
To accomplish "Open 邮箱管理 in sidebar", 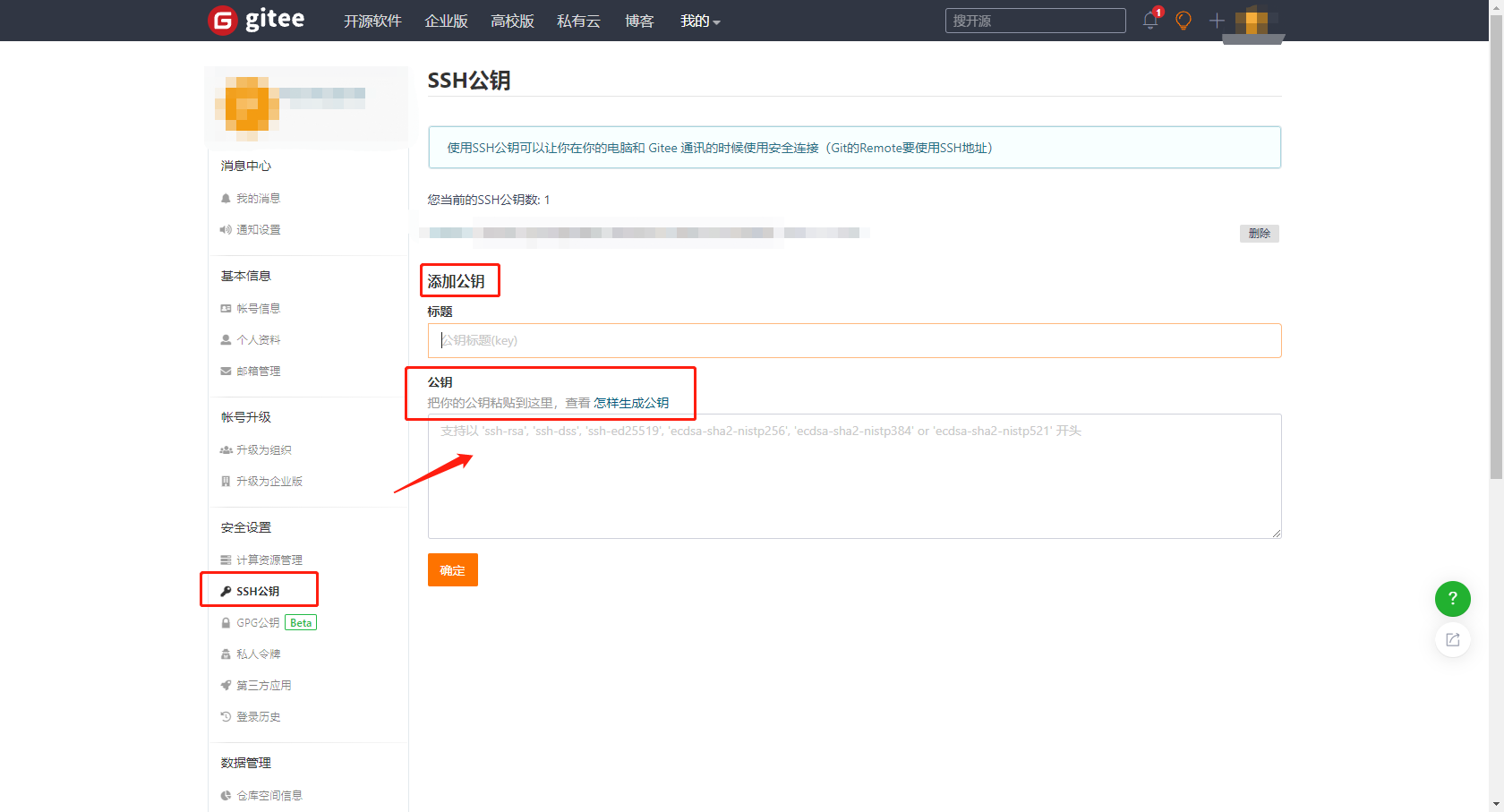I will (250, 372).
